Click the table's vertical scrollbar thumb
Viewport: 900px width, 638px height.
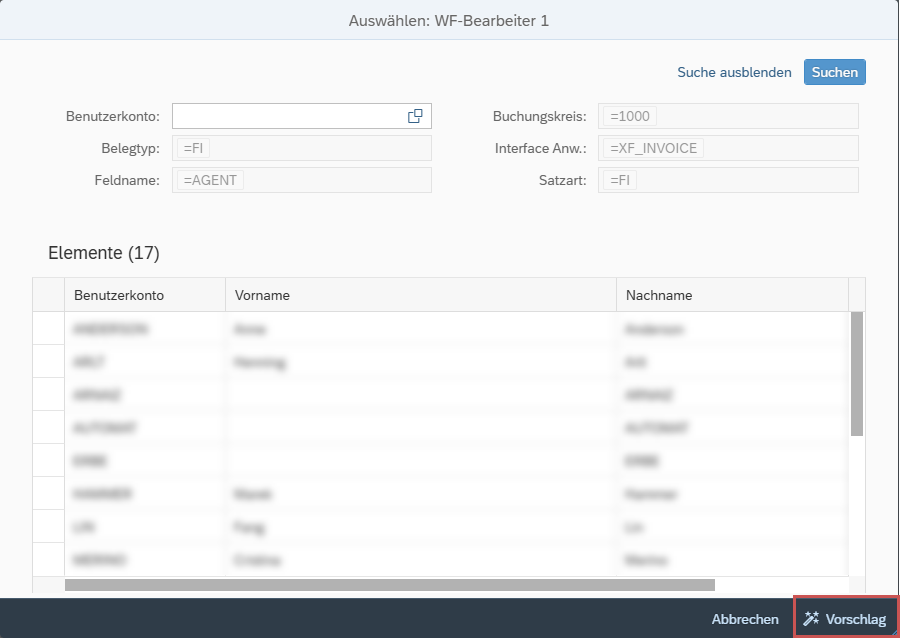click(857, 373)
